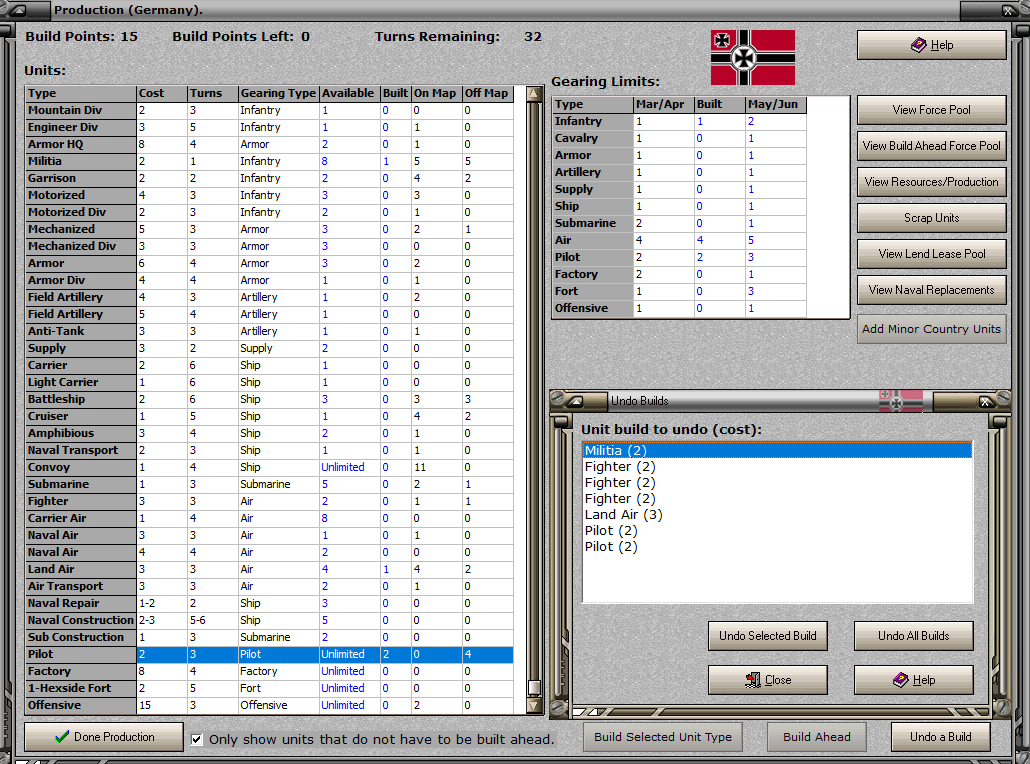Click Gearing Type column header
1030x764 pixels.
tap(278, 93)
